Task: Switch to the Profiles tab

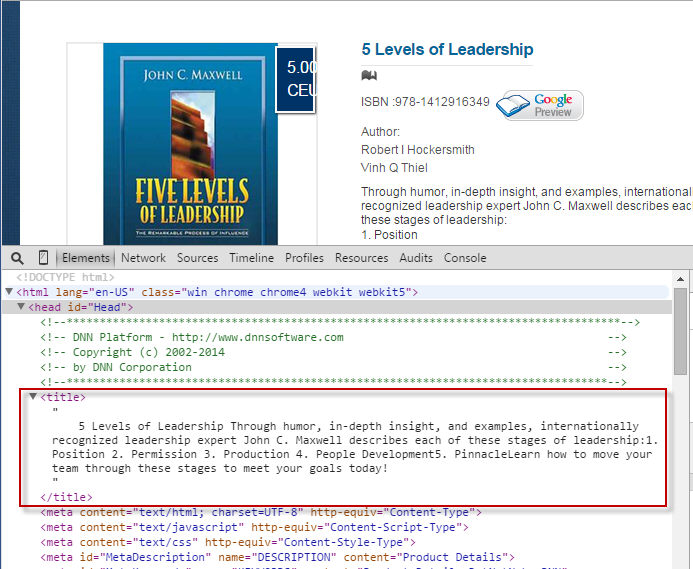Action: [x=304, y=258]
